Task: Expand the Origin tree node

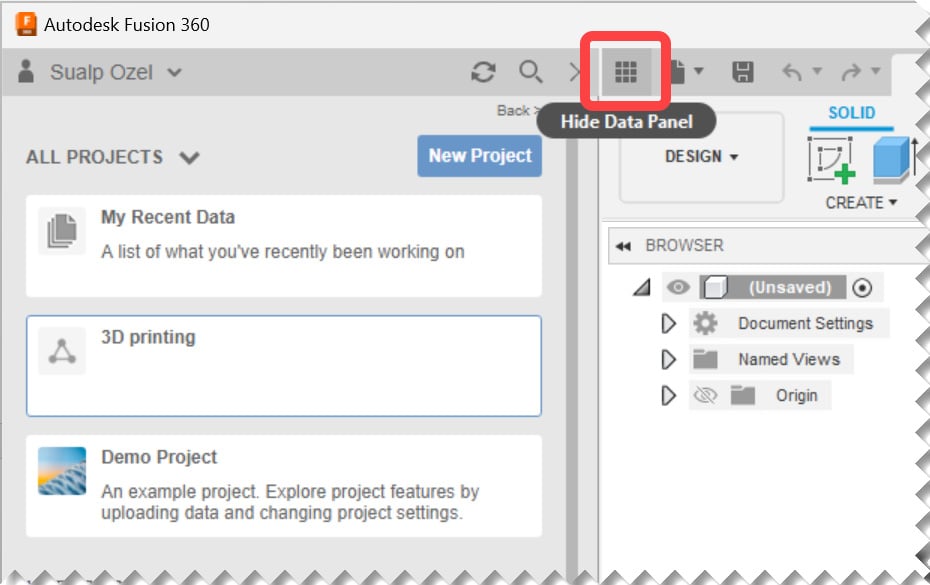Action: click(x=668, y=396)
